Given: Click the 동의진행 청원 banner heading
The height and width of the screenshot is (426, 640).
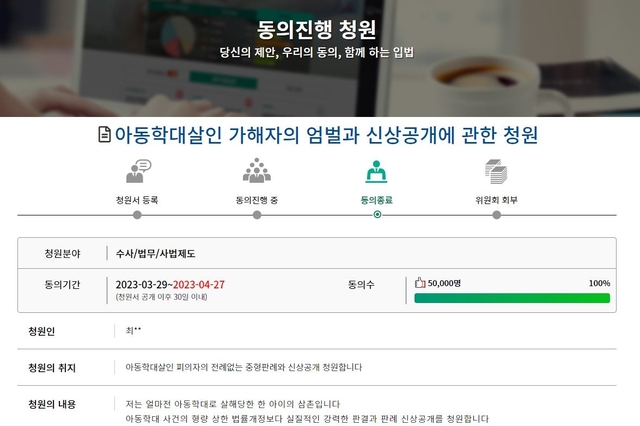Looking at the screenshot, I should [320, 28].
